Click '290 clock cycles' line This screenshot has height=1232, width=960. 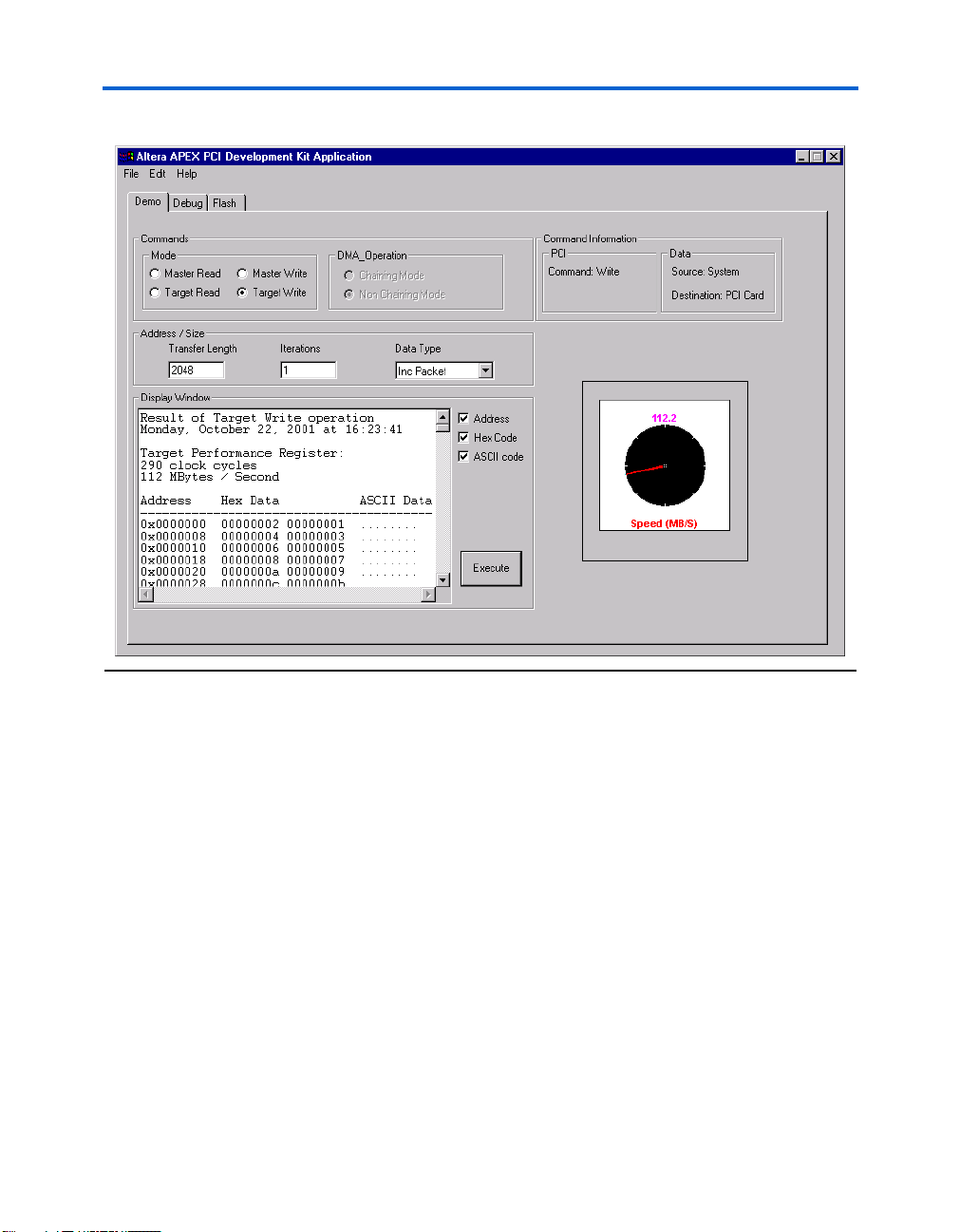click(198, 465)
